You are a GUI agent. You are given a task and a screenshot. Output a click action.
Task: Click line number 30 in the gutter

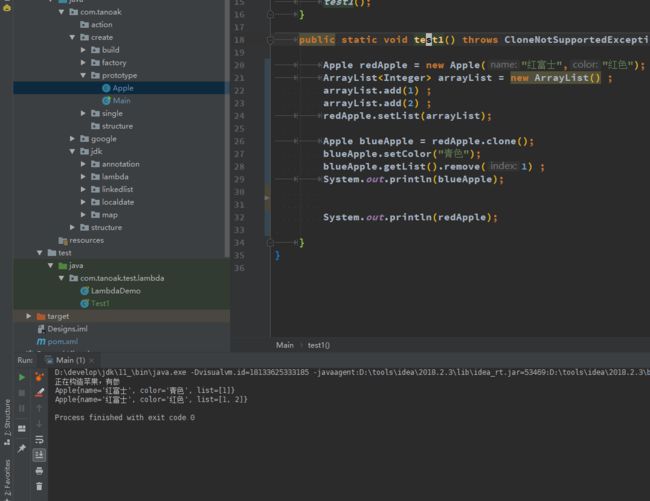coord(239,192)
